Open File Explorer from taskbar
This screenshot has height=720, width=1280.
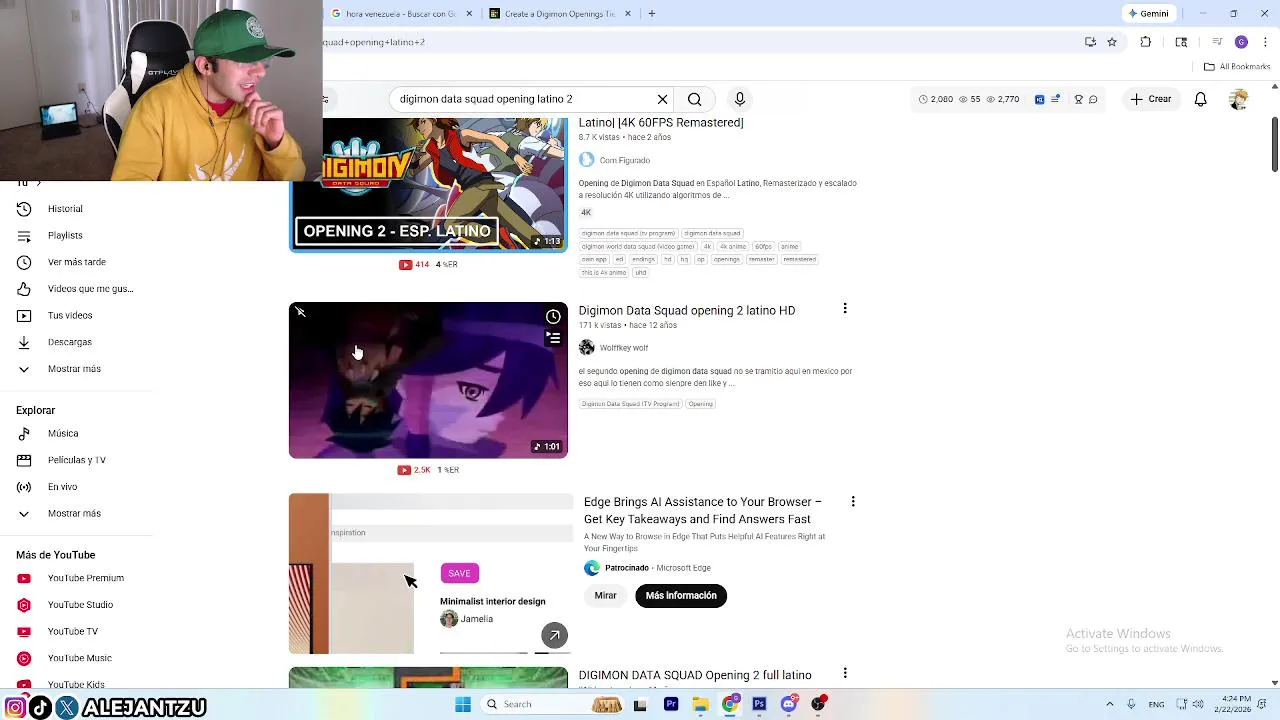(x=700, y=704)
